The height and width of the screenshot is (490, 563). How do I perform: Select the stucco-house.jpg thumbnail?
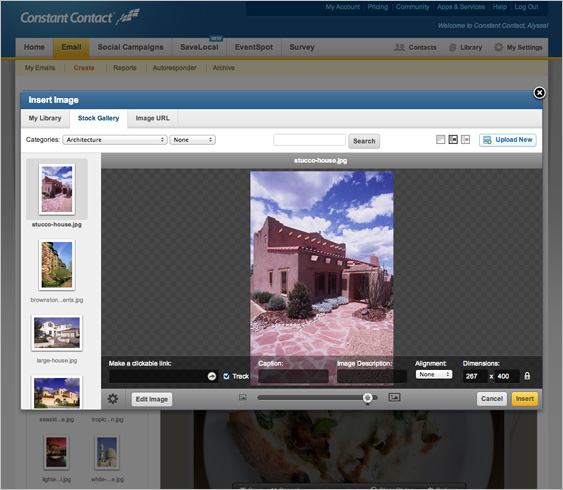57,189
